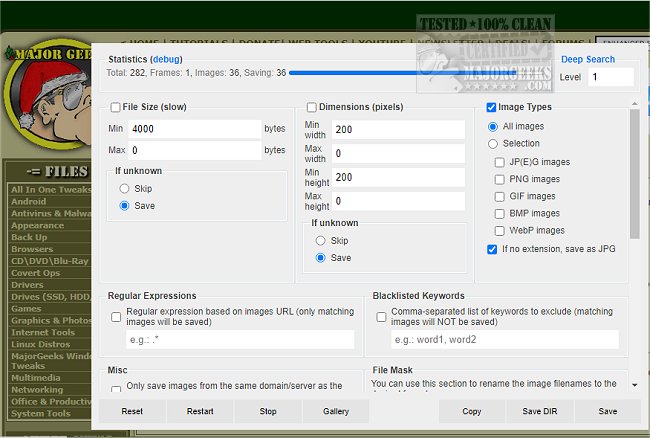Select the Selection radio button
Screen dimensions: 650x438
point(493,144)
